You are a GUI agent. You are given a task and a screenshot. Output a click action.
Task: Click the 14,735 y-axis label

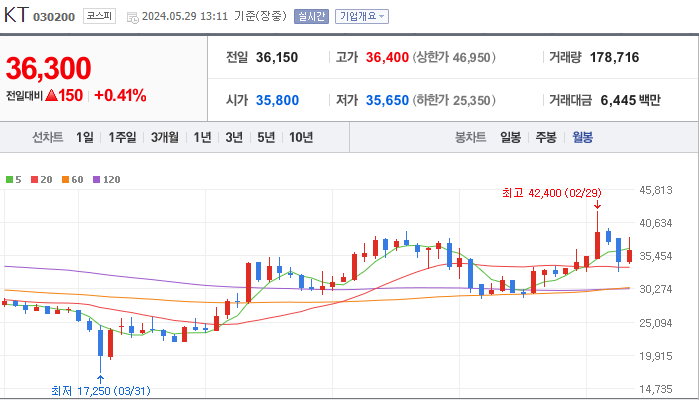(655, 389)
